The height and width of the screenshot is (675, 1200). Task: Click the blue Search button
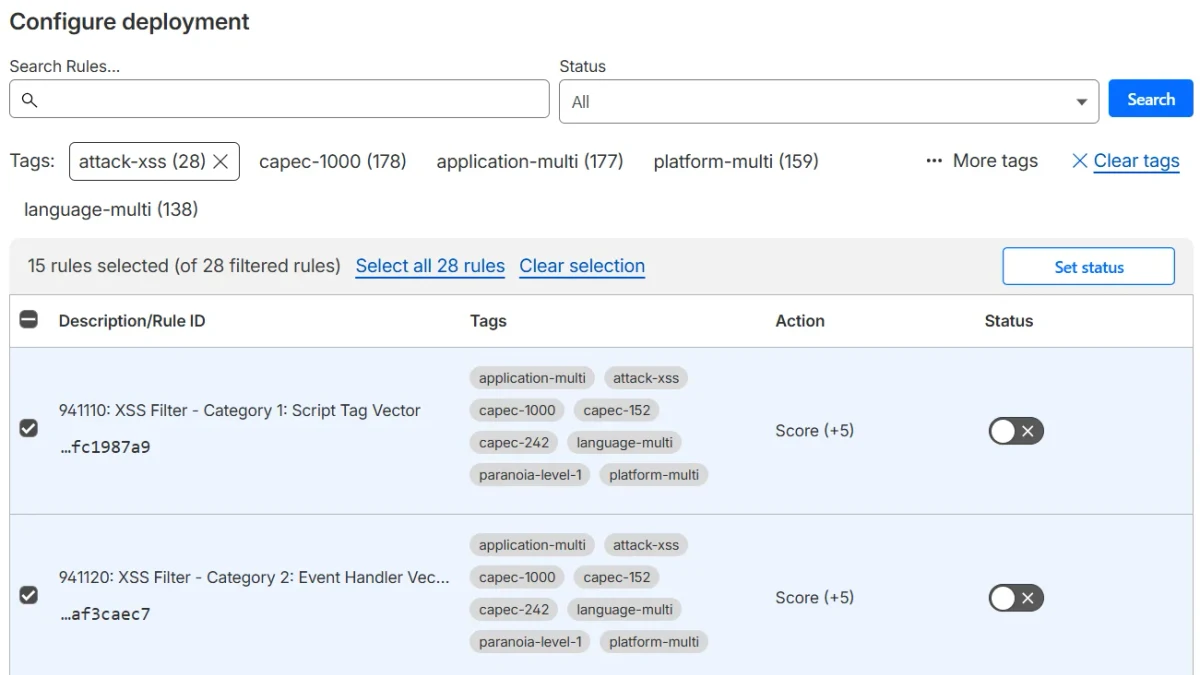click(x=1151, y=99)
